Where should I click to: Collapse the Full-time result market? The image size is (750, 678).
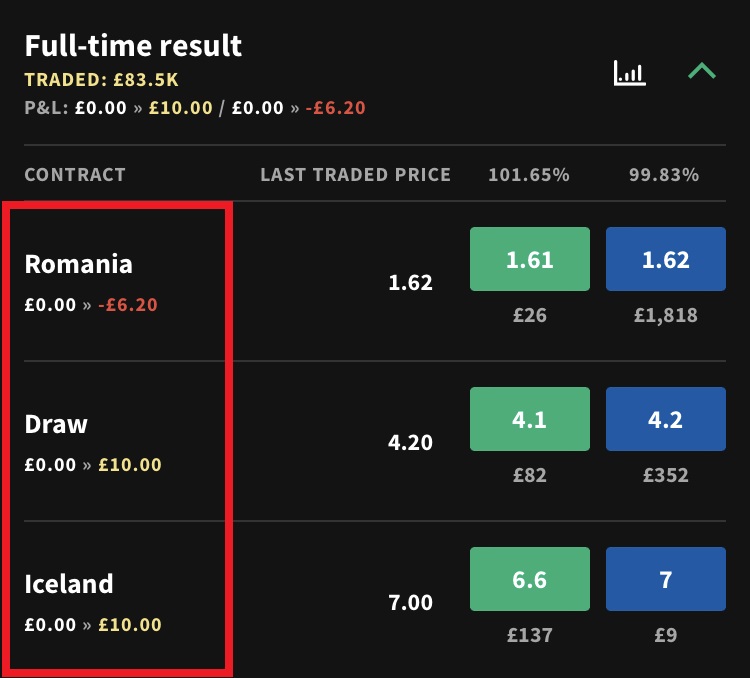[x=702, y=72]
